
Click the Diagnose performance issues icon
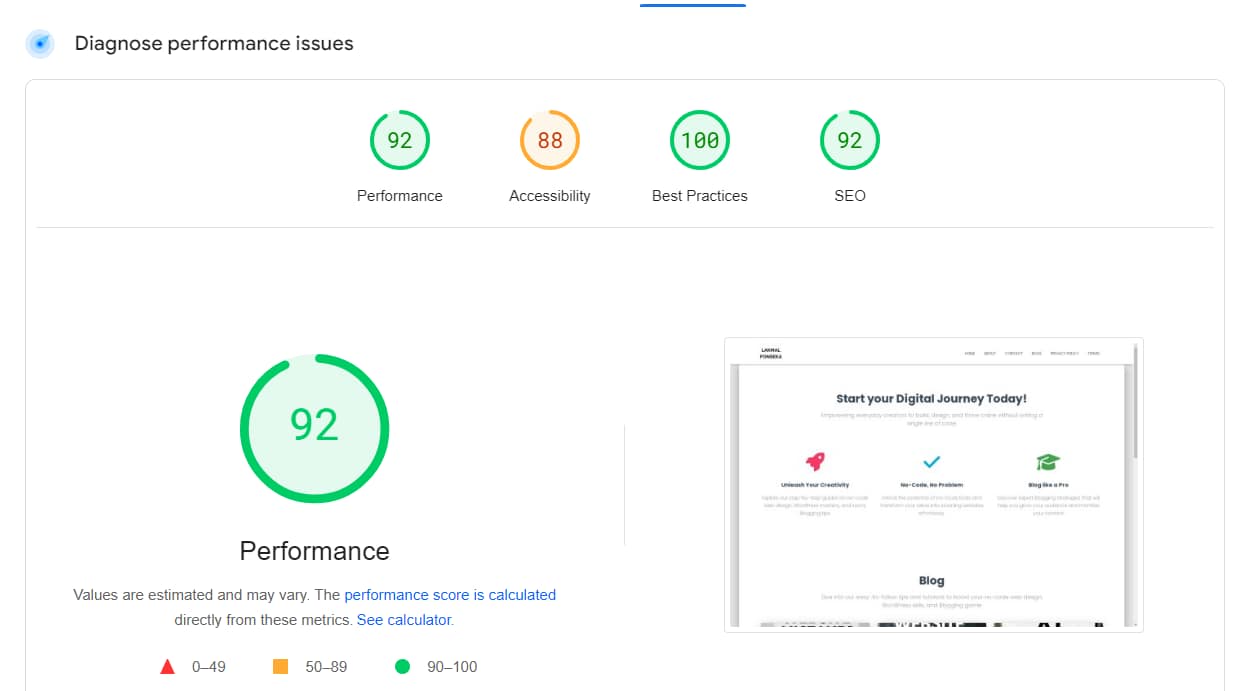point(39,43)
